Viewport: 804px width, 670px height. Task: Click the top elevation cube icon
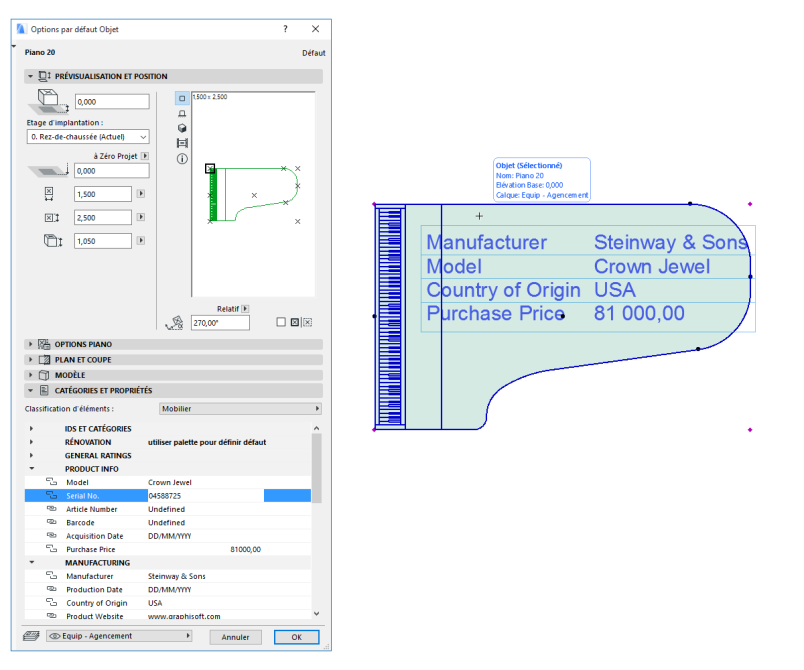[48, 101]
